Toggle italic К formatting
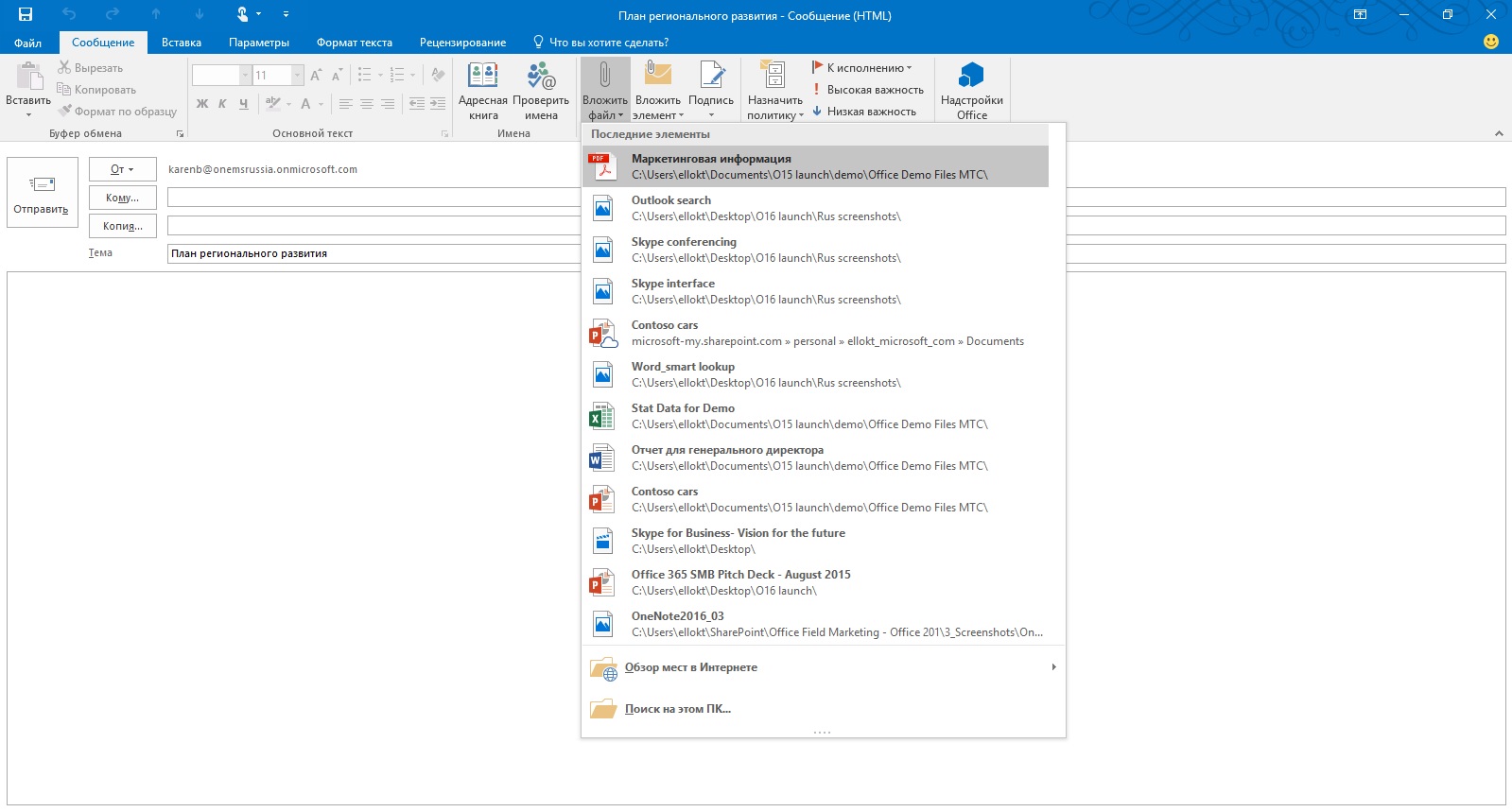Screen dimensions: 1512x812 [x=222, y=104]
